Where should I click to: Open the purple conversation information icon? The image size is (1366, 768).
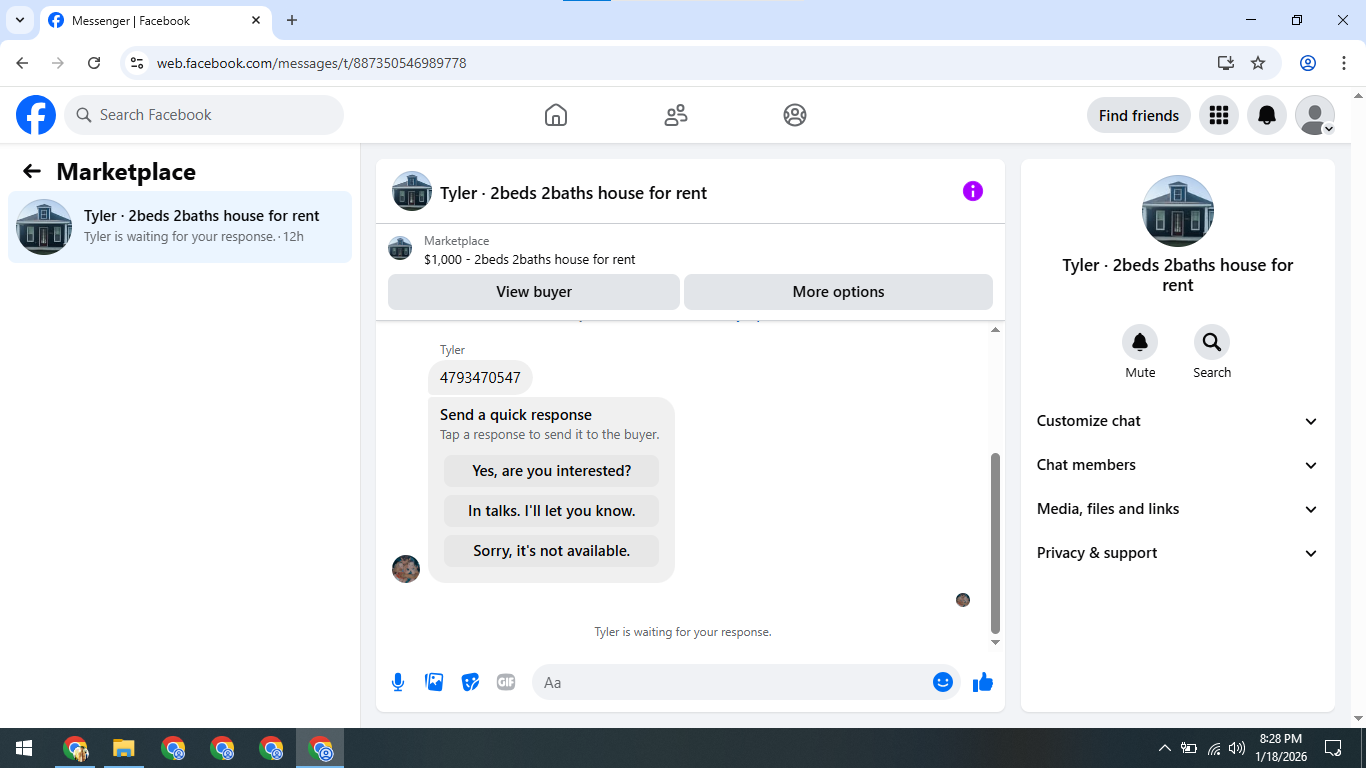click(x=973, y=191)
